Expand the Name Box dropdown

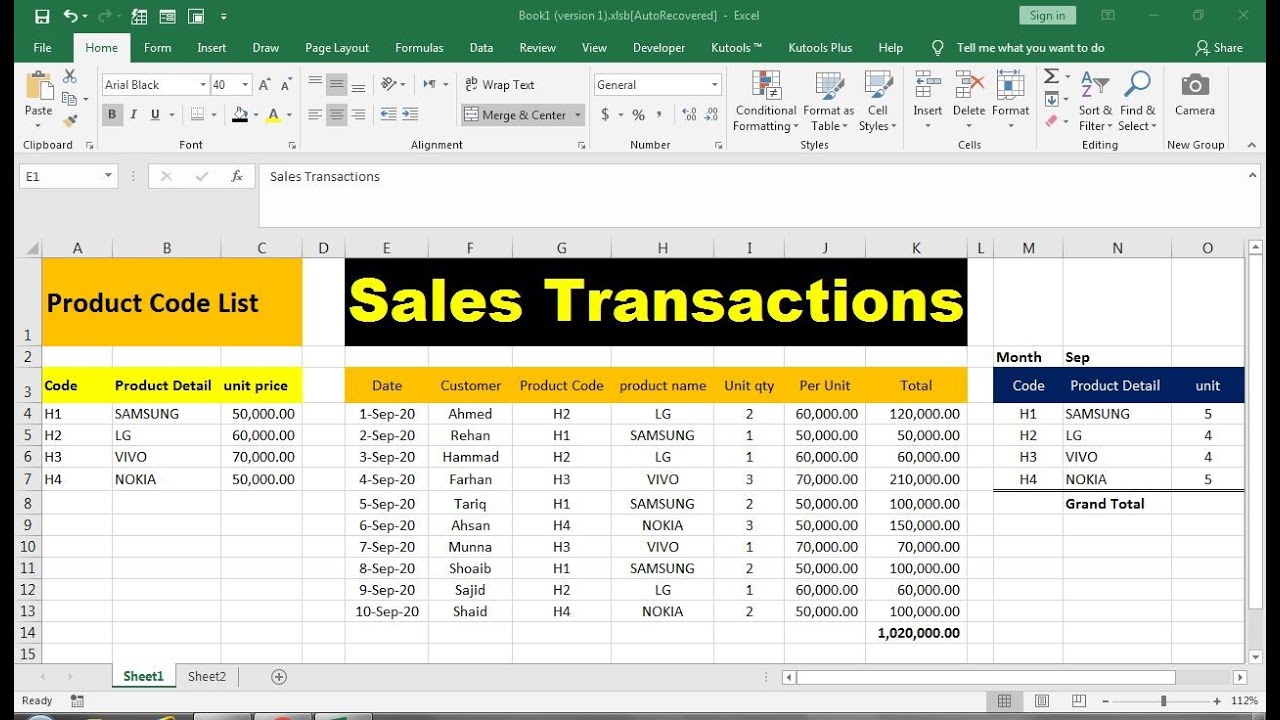click(108, 176)
